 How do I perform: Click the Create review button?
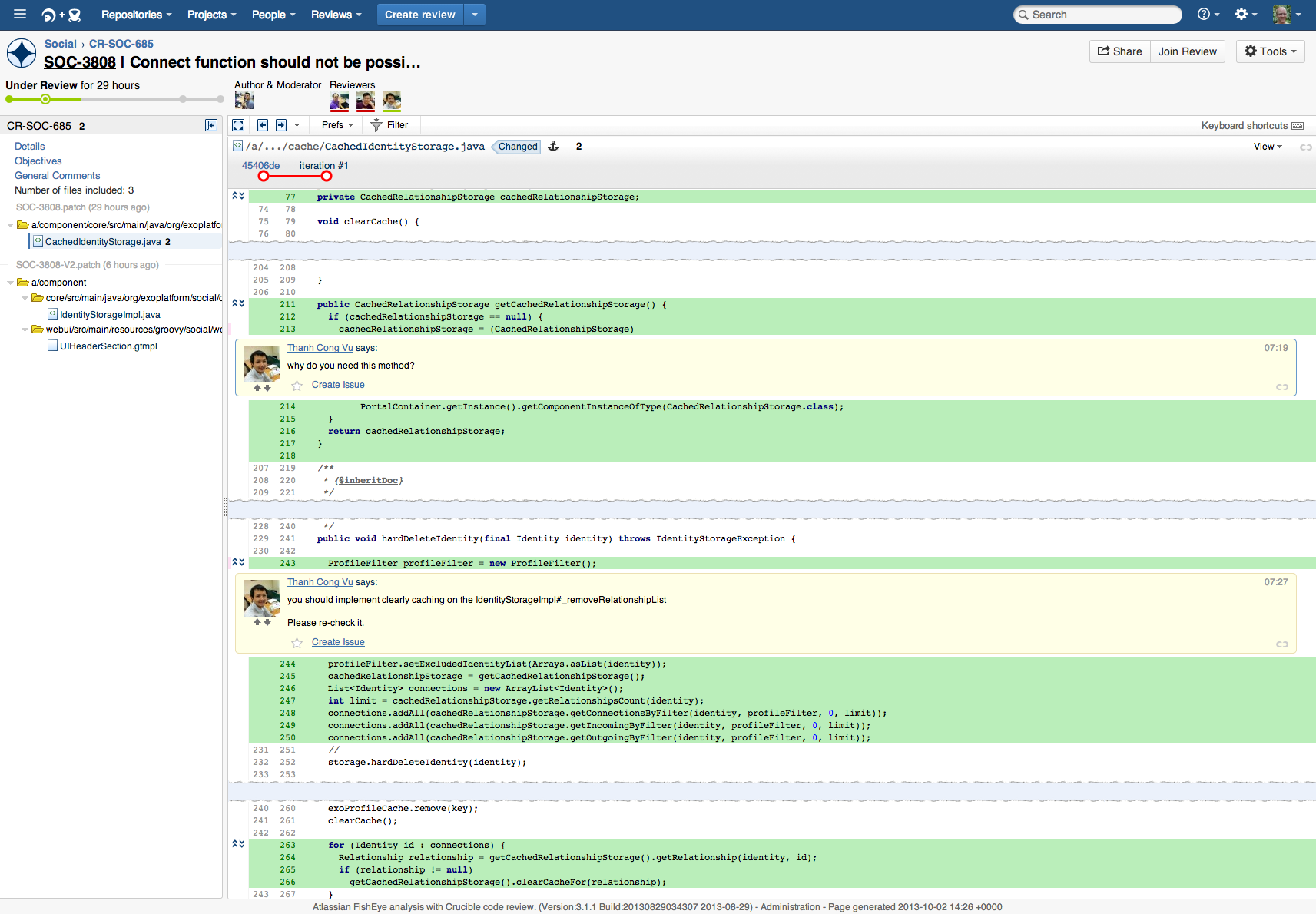420,15
